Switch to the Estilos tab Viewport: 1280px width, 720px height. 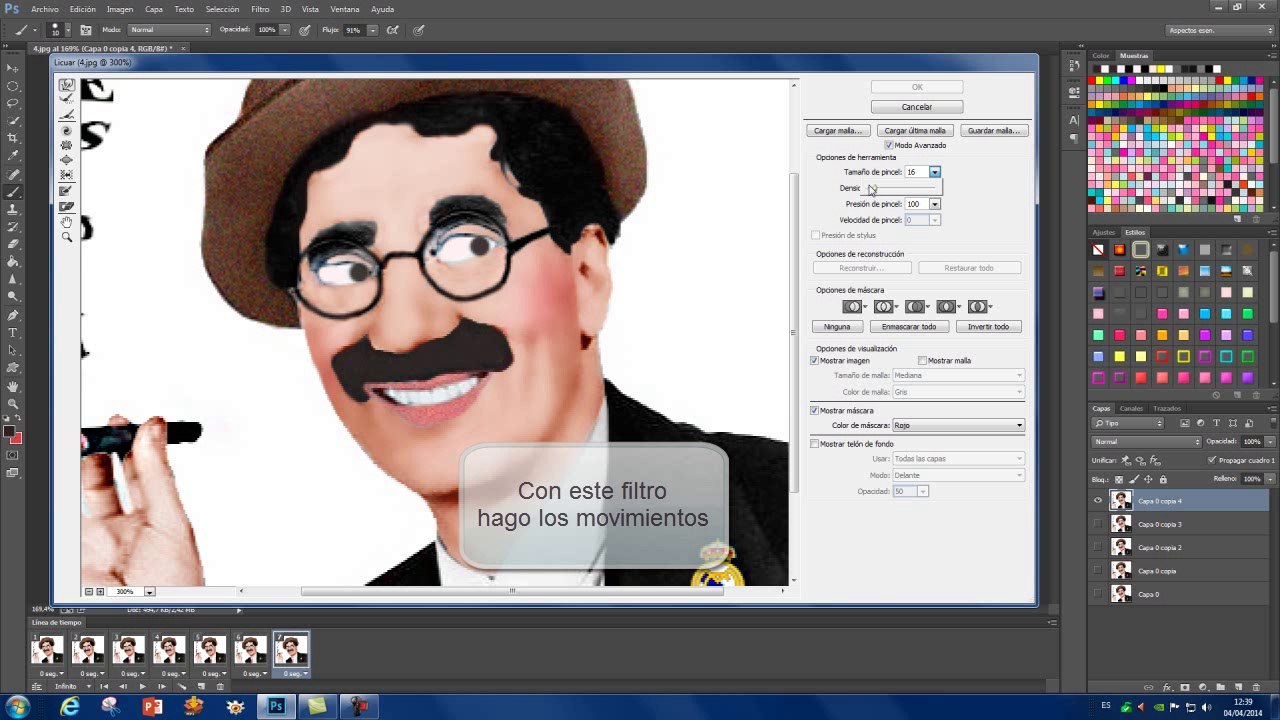point(1135,232)
